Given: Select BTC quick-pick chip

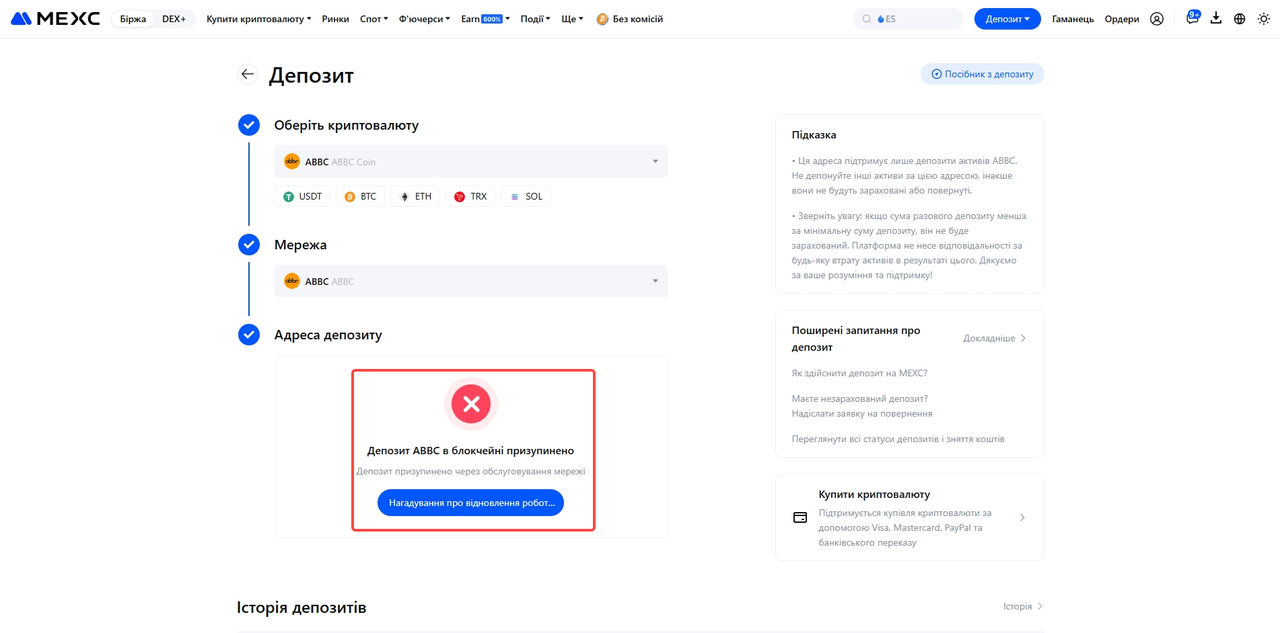Looking at the screenshot, I should [360, 197].
